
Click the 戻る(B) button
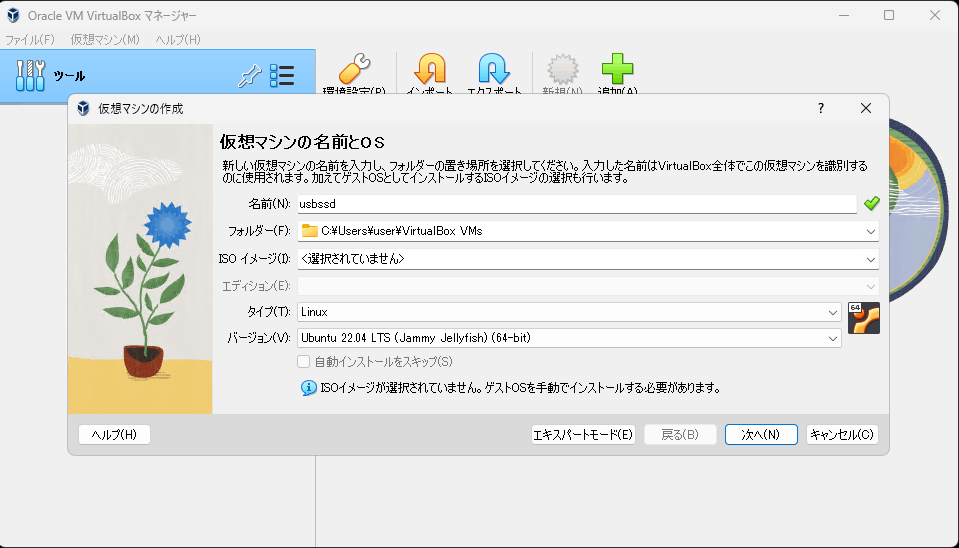tap(680, 435)
